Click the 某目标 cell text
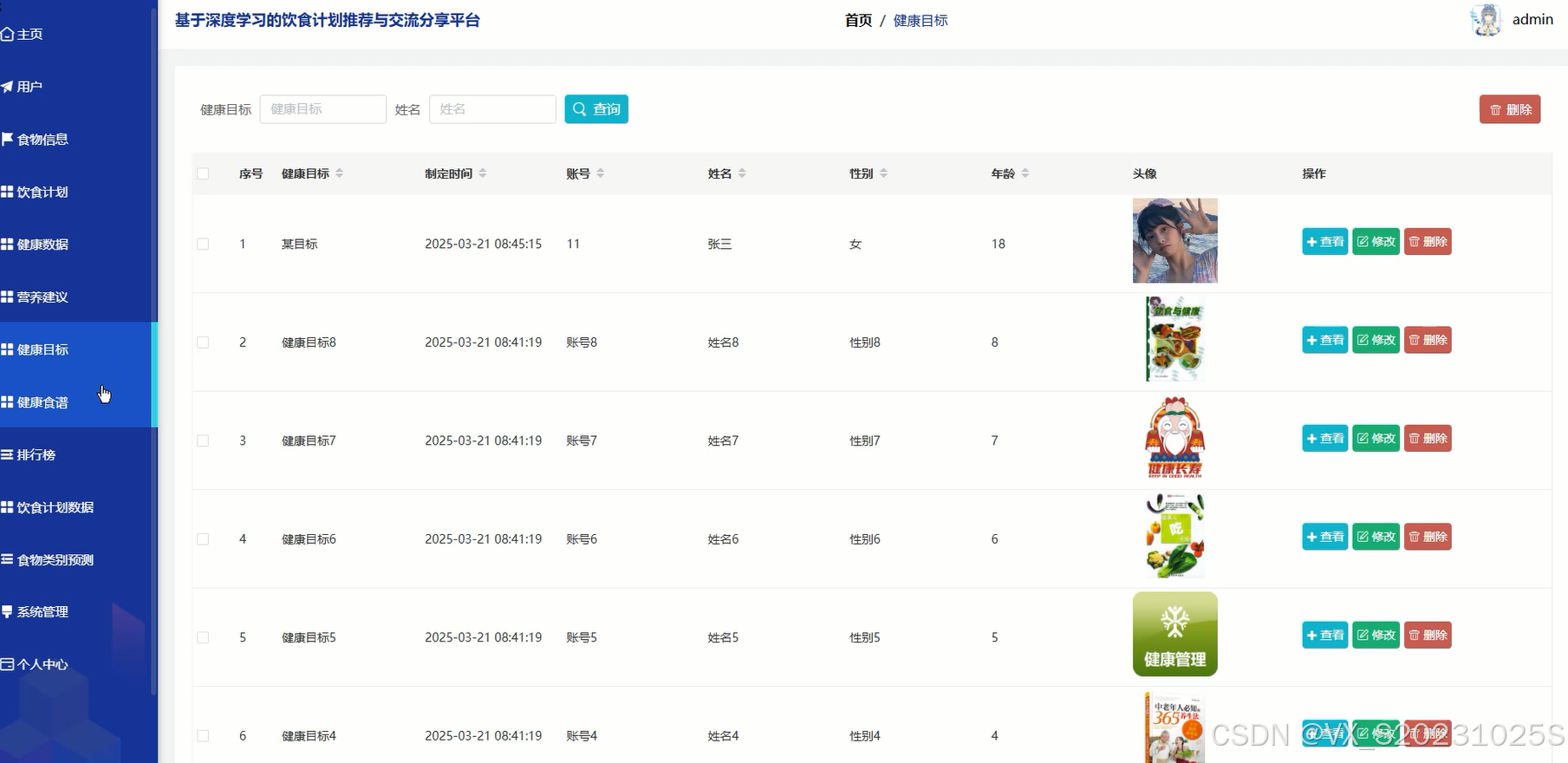Screen dimensions: 1568x763 point(299,245)
